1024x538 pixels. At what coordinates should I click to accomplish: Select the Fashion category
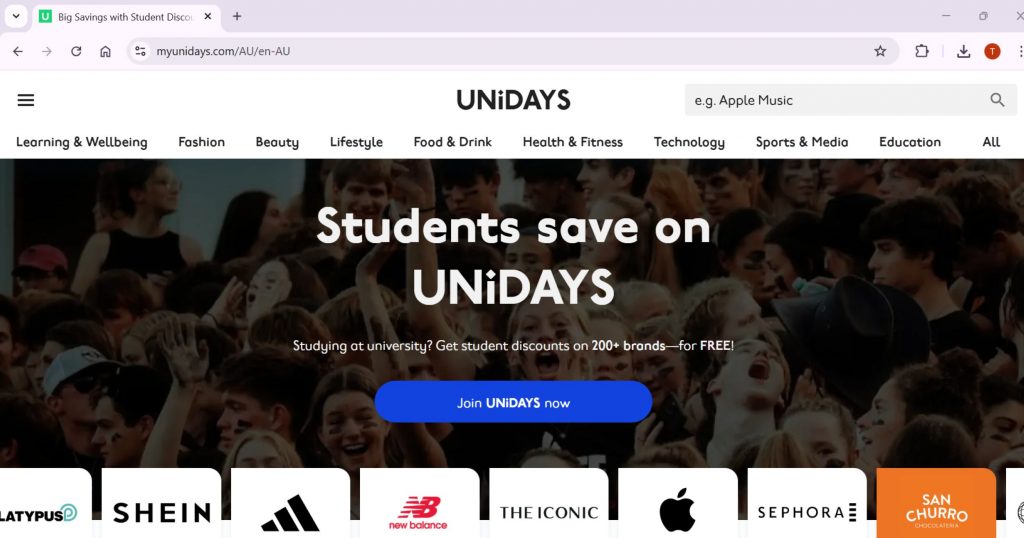click(x=201, y=142)
